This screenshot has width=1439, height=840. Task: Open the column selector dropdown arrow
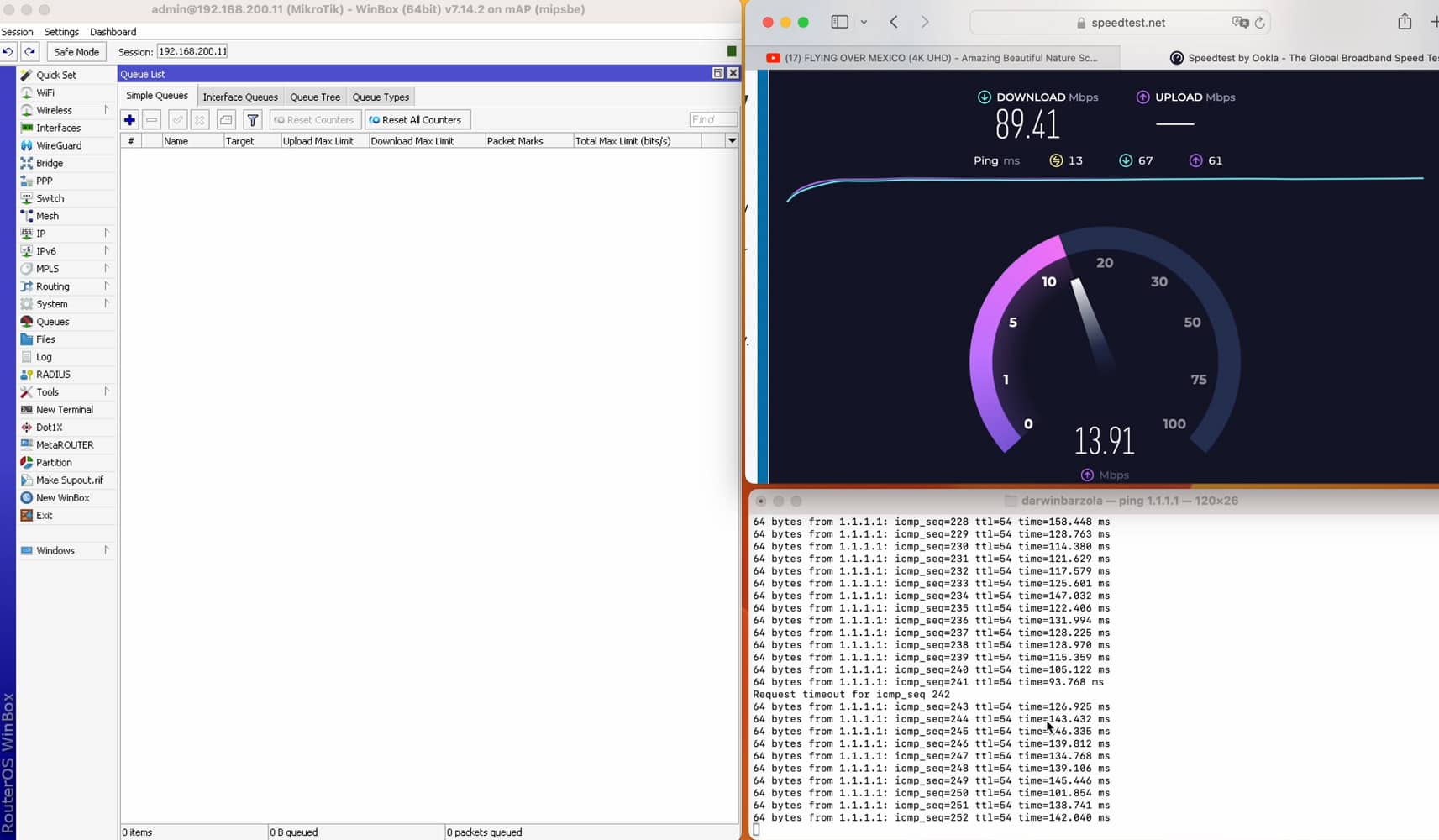(x=732, y=141)
